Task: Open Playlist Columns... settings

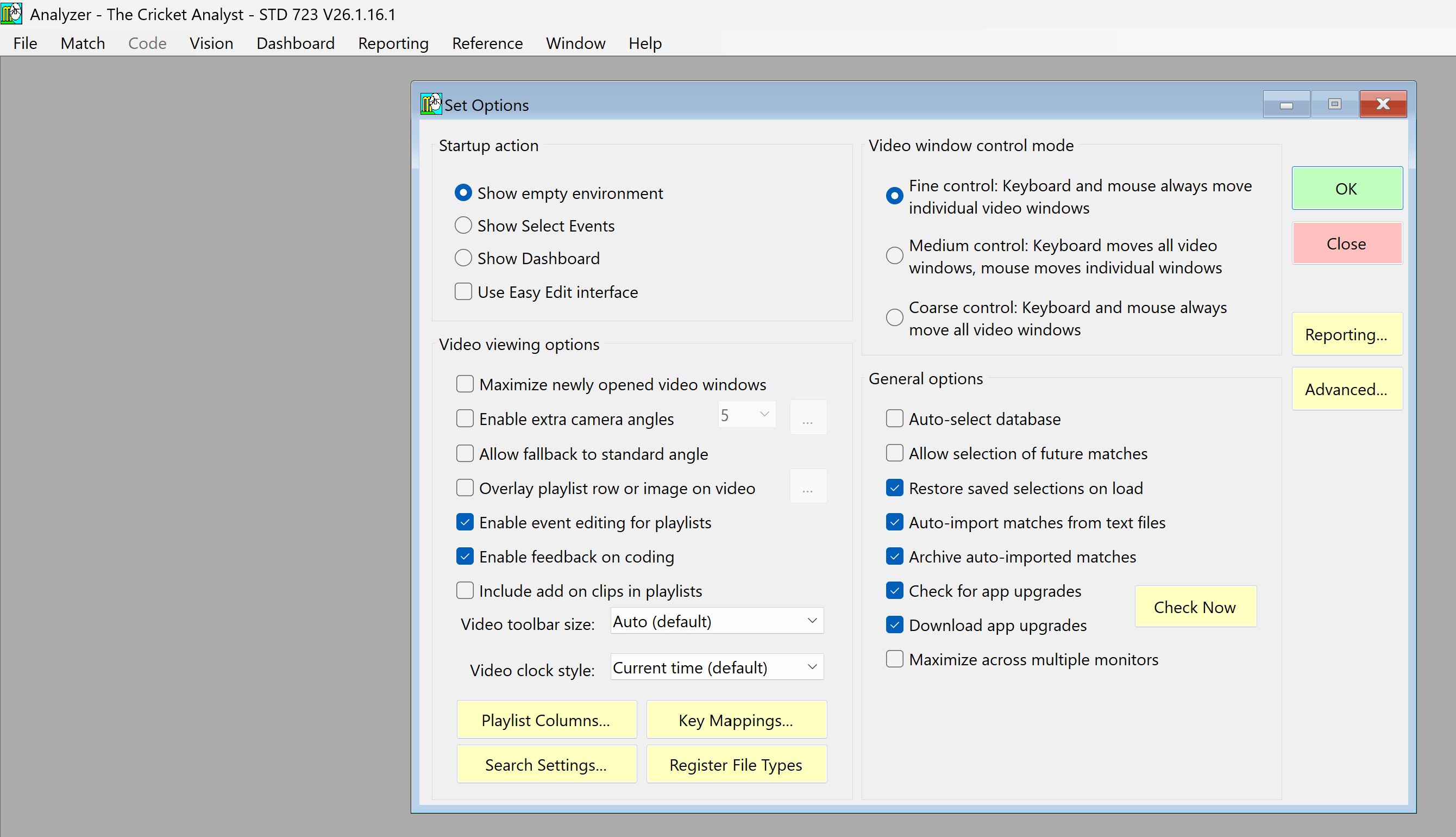Action: (547, 720)
